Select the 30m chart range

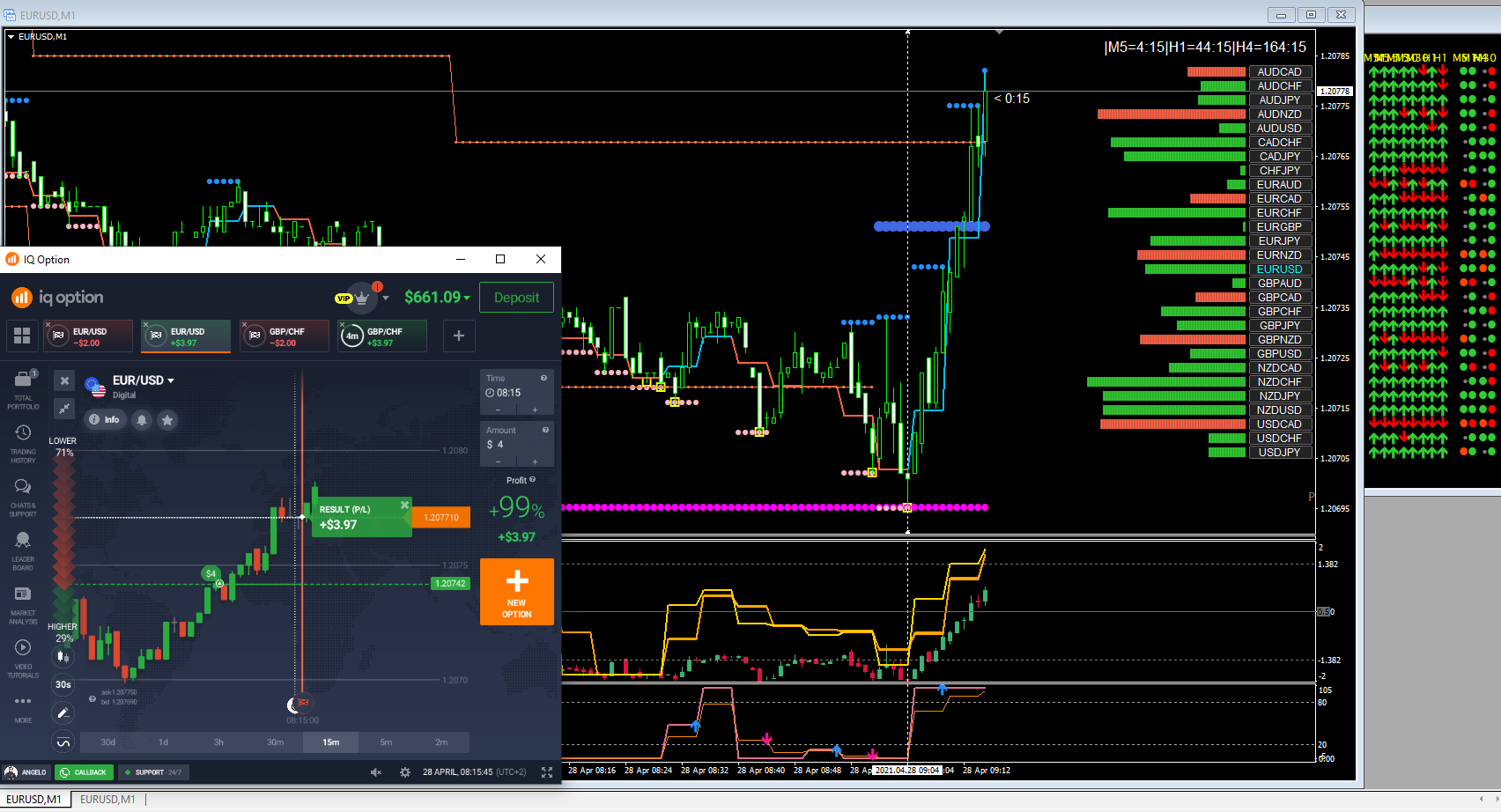point(275,742)
